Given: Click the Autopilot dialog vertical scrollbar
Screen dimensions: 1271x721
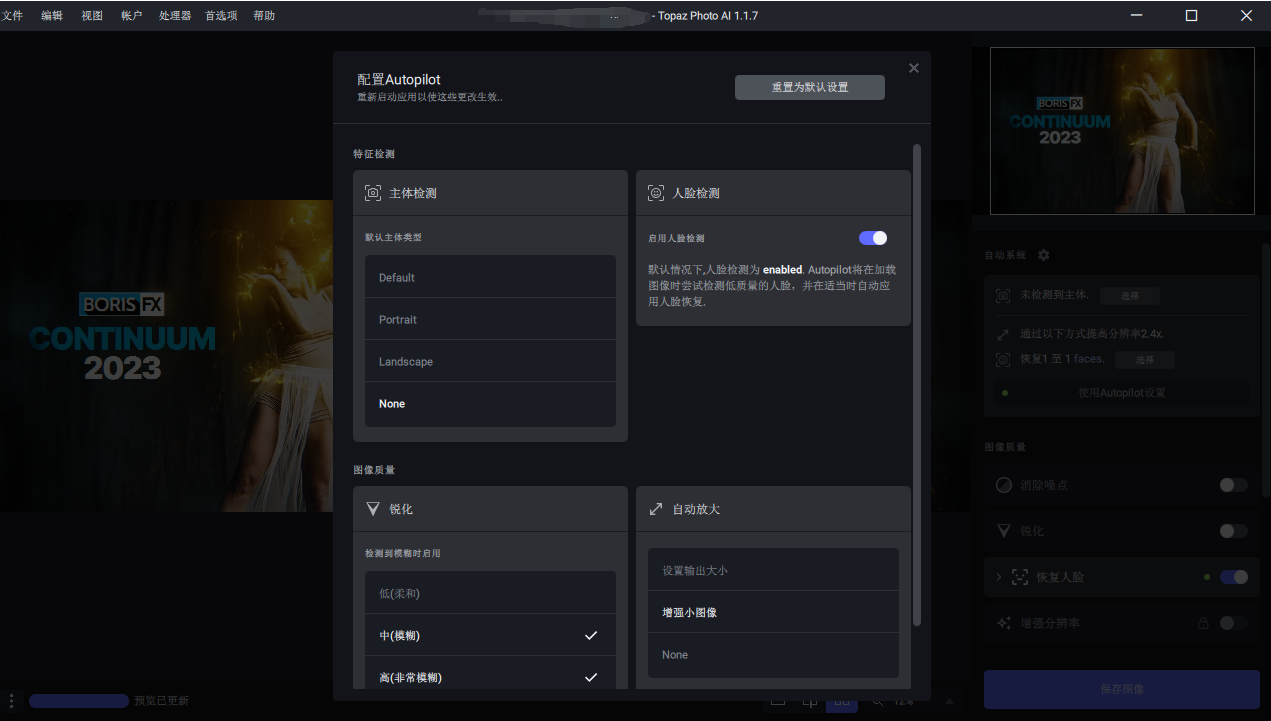Looking at the screenshot, I should coord(917,385).
